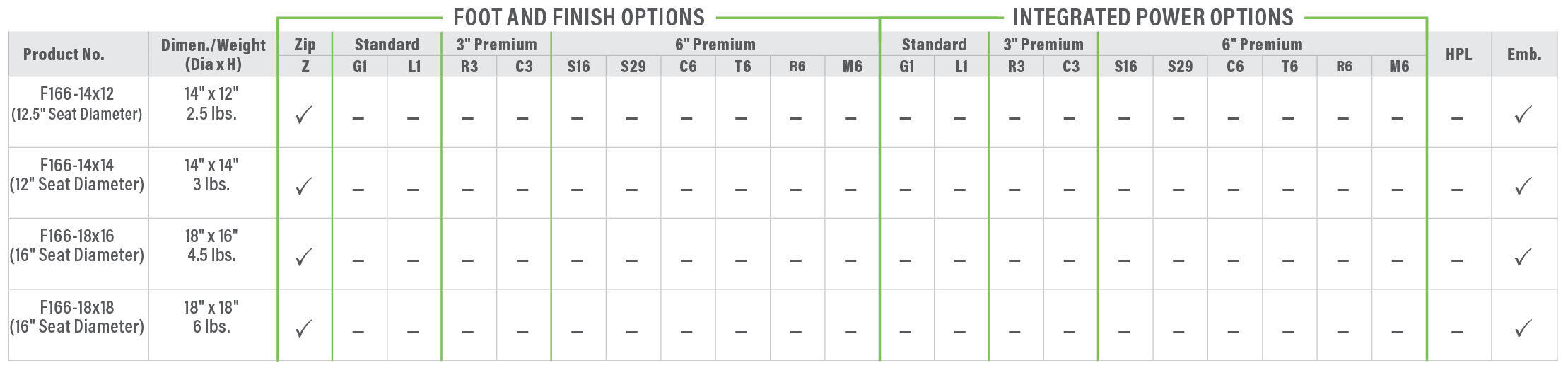Click the Emb. checkmark for F166-18x16

(1523, 257)
